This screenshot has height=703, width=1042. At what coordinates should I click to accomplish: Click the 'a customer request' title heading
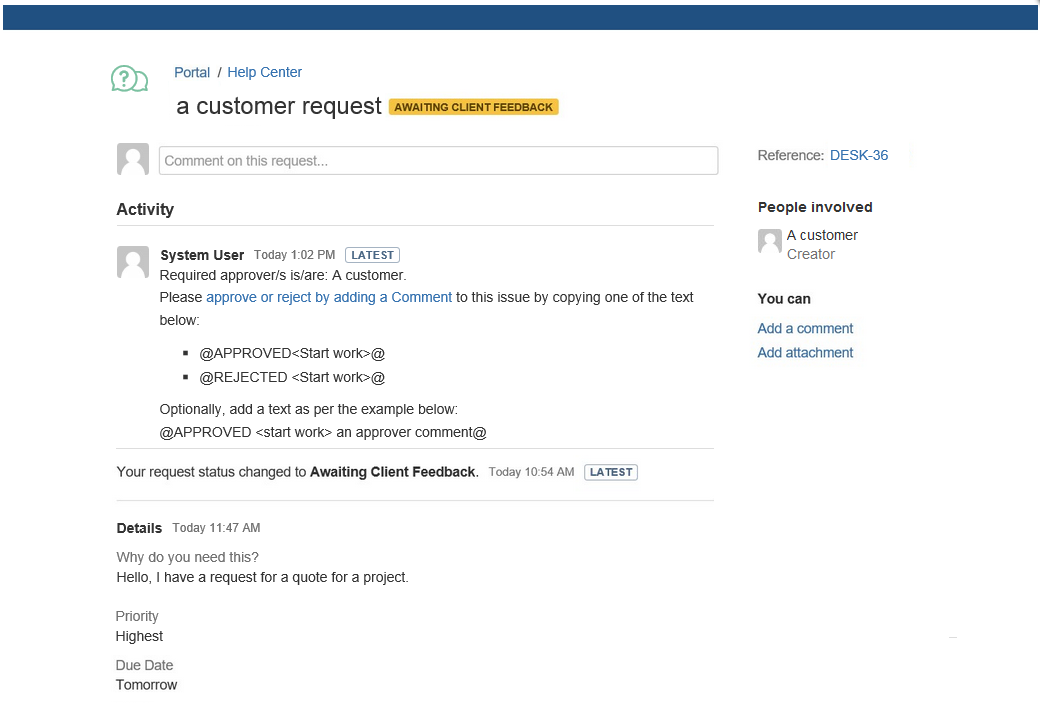[279, 106]
